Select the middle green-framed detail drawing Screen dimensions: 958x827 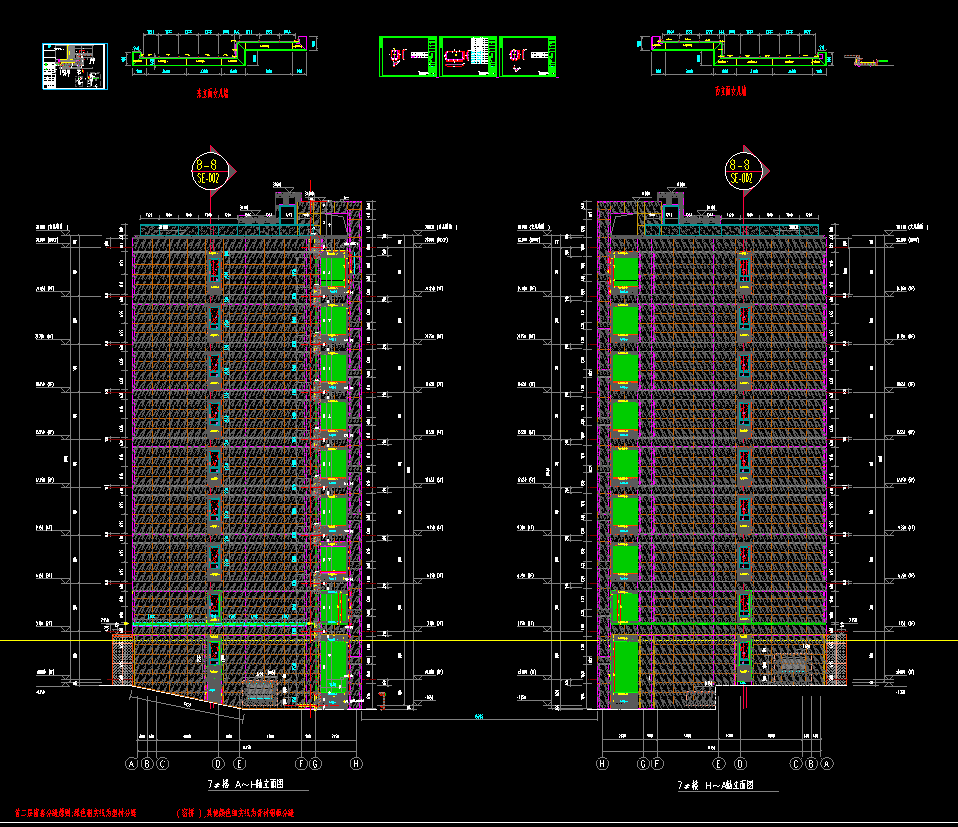468,56
